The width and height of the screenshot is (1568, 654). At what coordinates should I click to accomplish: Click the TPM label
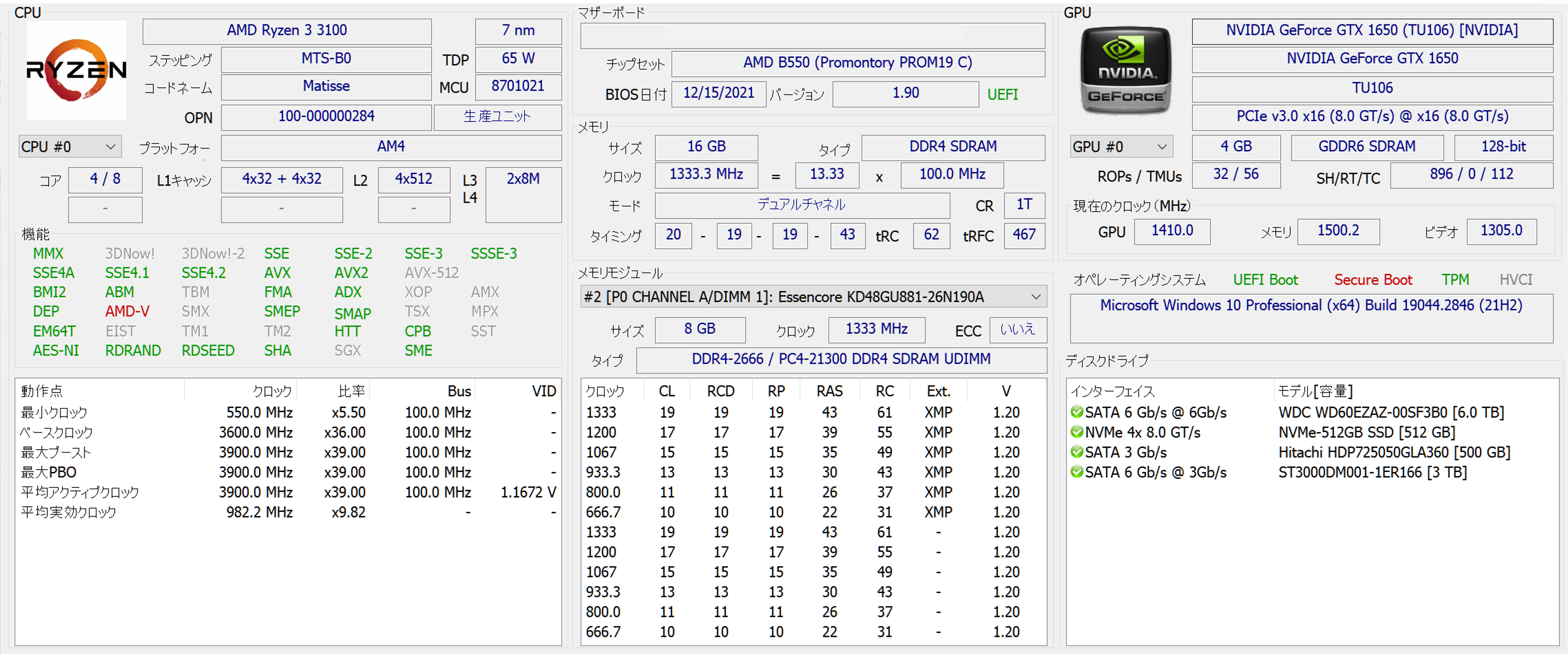1455,280
